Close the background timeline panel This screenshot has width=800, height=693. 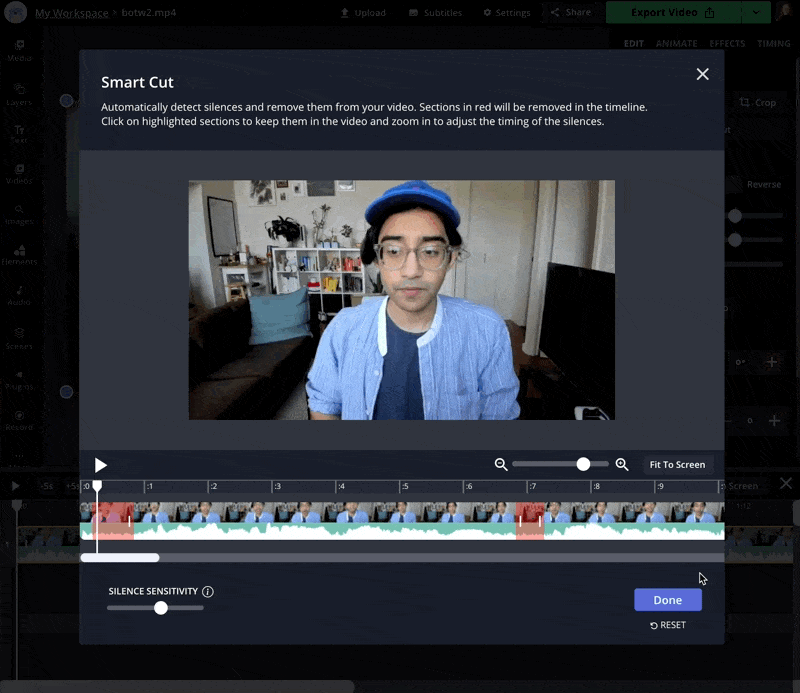coord(786,483)
